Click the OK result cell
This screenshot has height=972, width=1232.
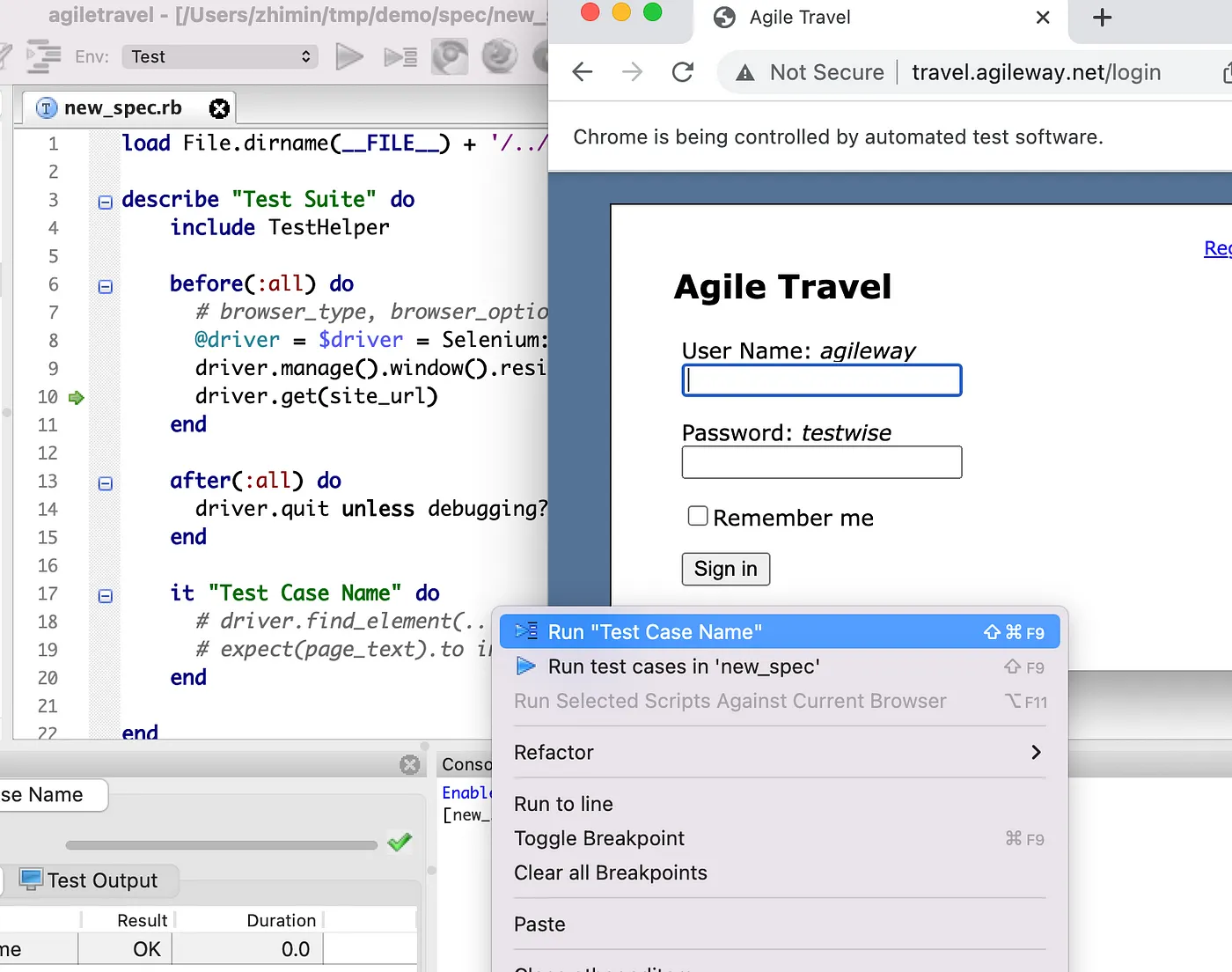[125, 949]
